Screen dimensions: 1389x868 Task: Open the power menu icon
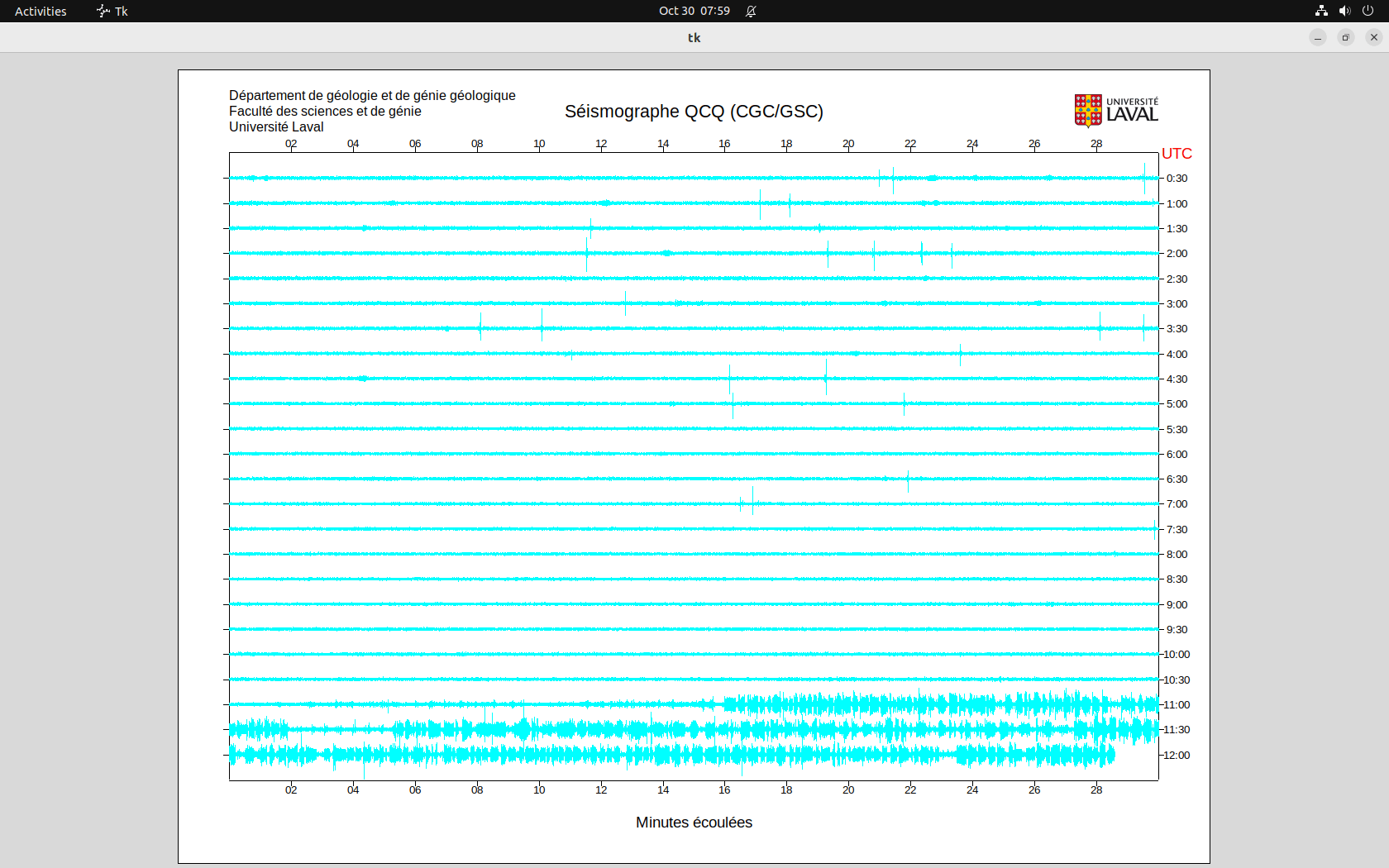coord(1368,11)
